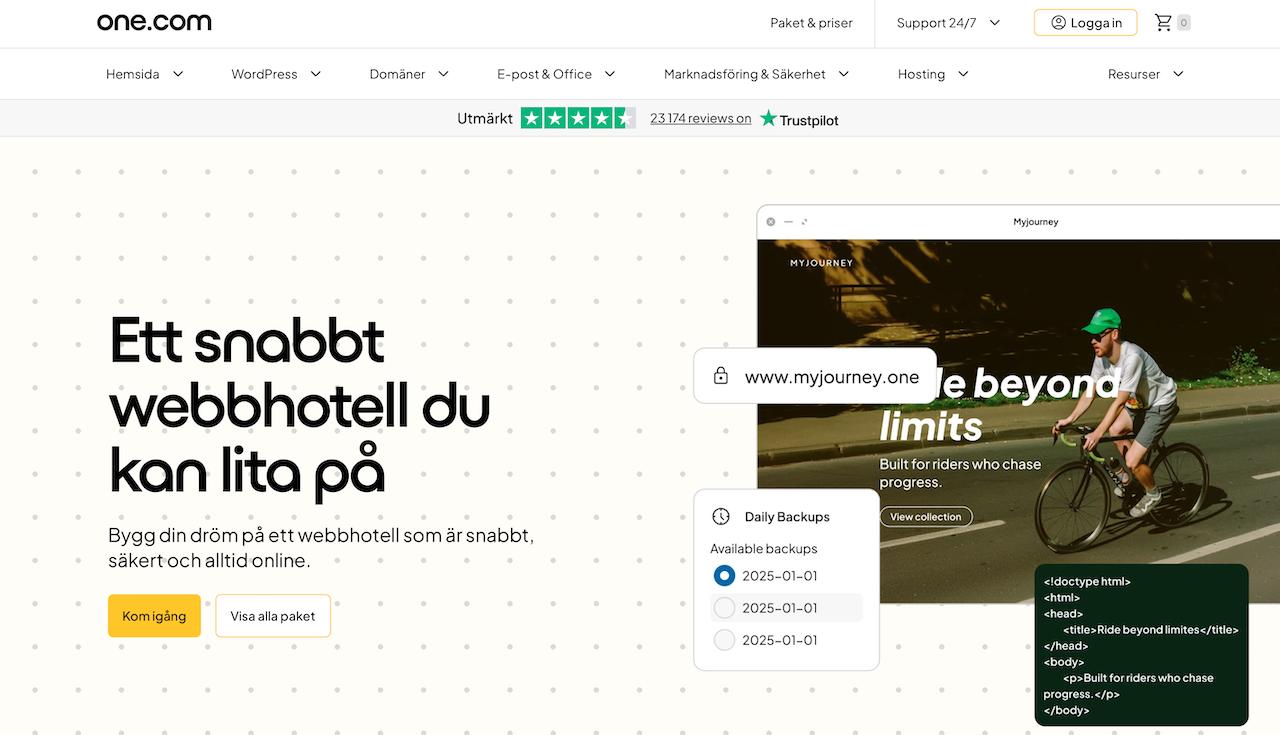Screen dimensions: 1280x735
Task: Choose the third 2025-01-01 backup radio
Action: [724, 640]
